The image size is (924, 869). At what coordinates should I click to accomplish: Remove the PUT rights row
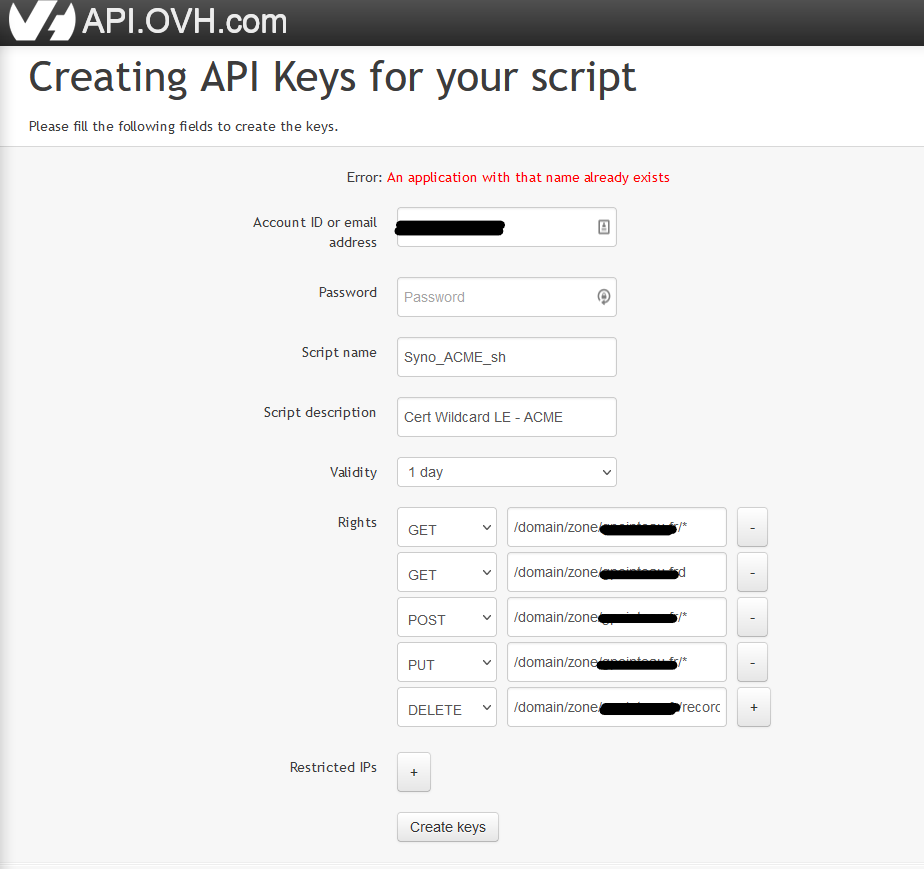(753, 662)
